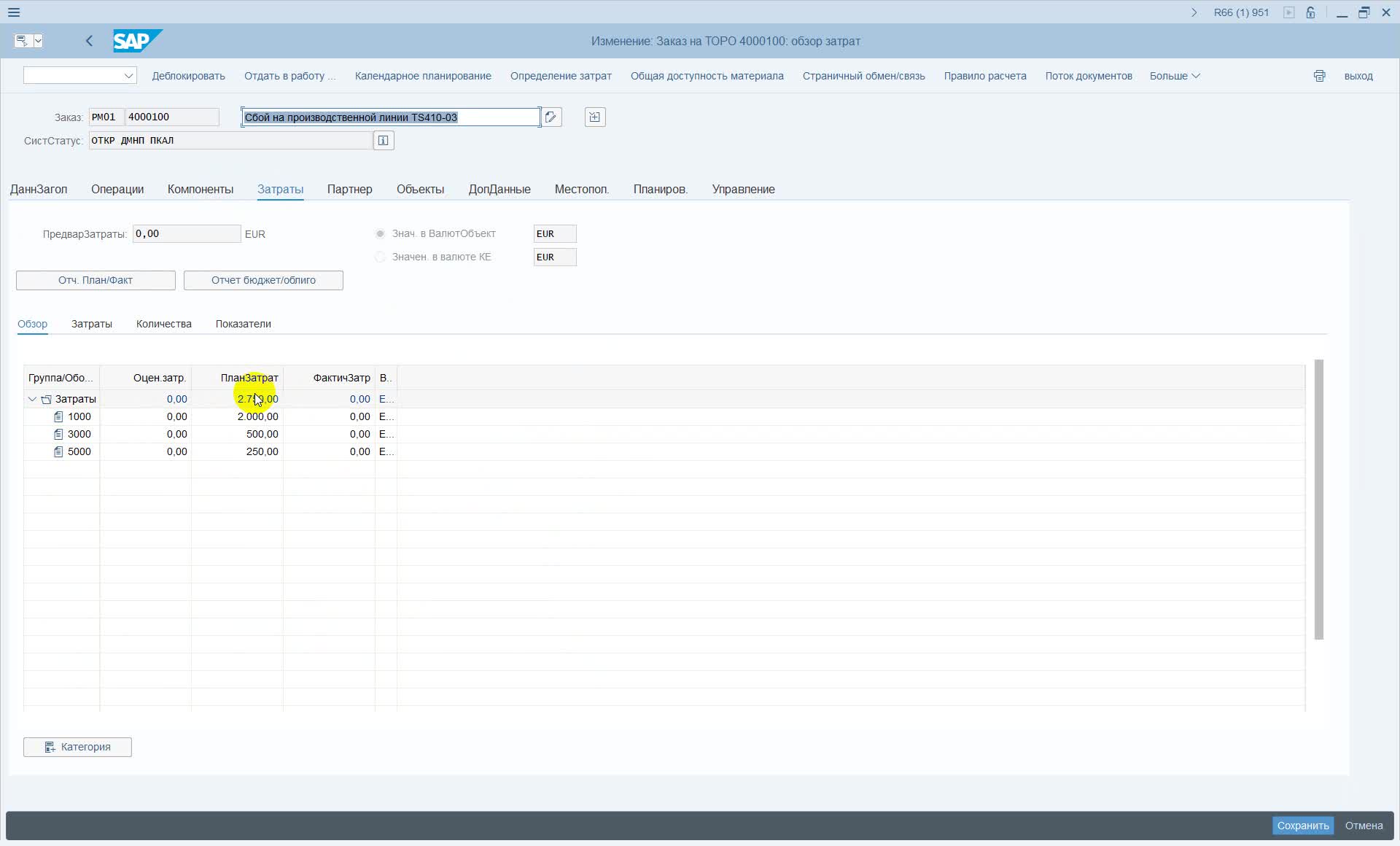Switch to Показатели subtab
The image size is (1400, 846).
pos(244,325)
